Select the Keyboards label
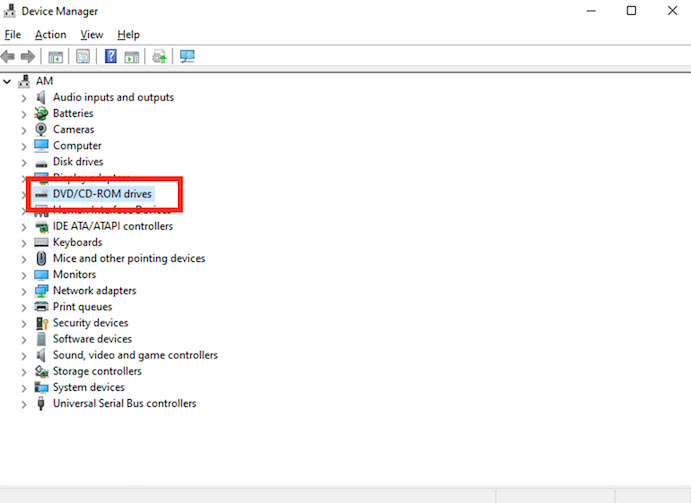The width and height of the screenshot is (691, 503). pos(78,242)
